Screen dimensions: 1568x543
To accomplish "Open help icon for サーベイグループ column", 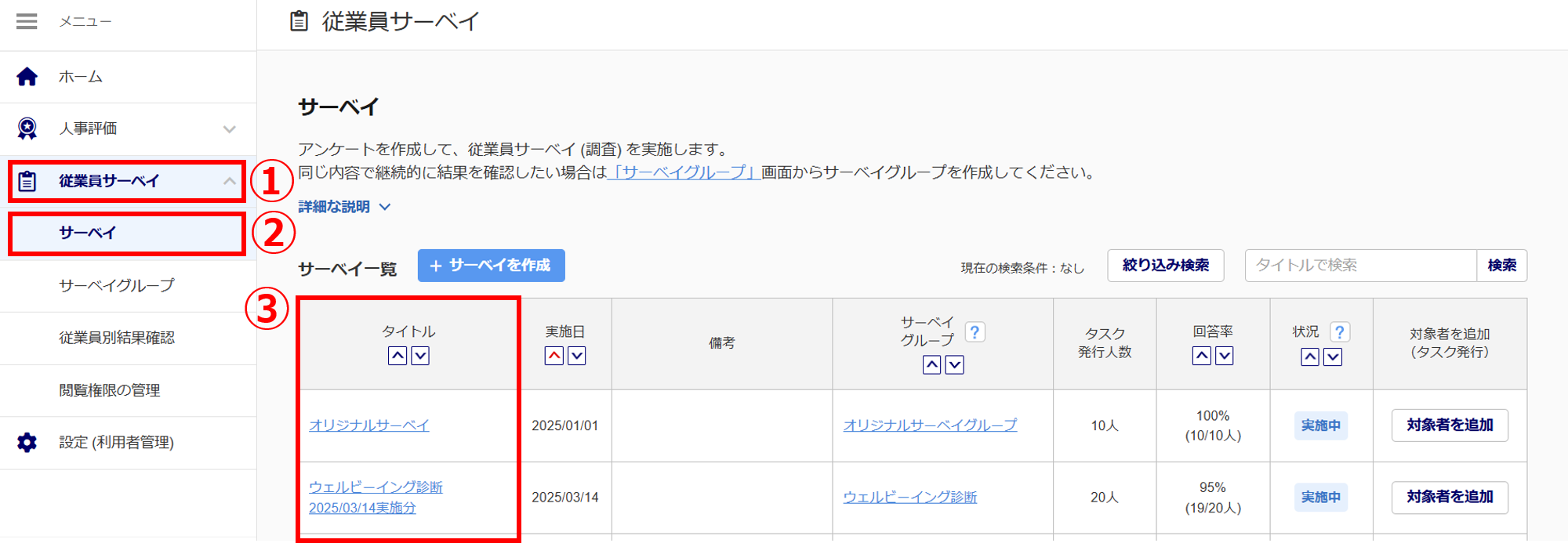I will tap(975, 332).
